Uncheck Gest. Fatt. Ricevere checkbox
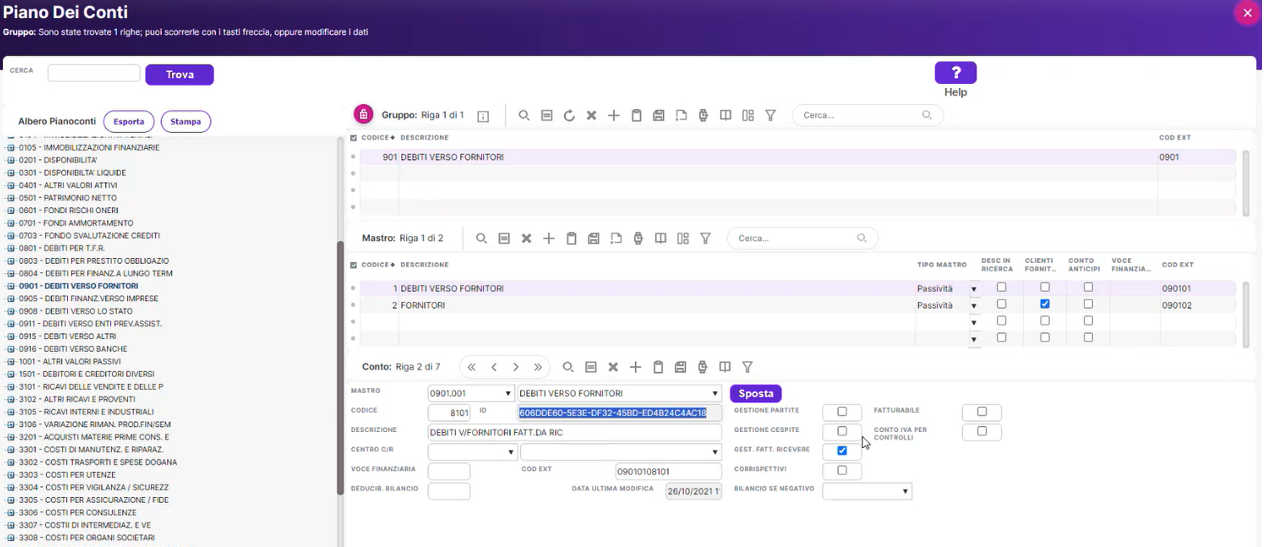 pos(842,451)
